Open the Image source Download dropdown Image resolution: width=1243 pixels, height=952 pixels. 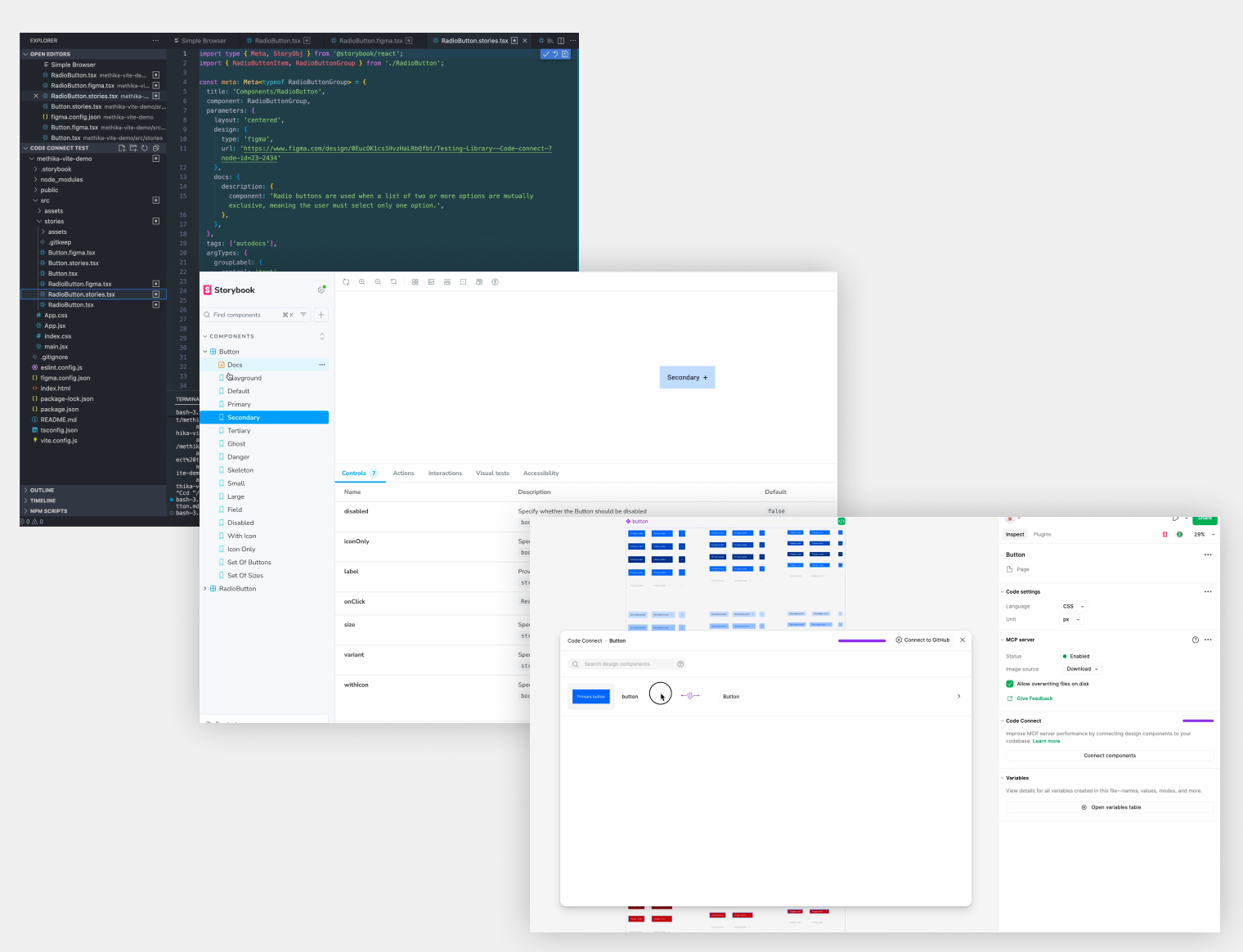coord(1082,669)
